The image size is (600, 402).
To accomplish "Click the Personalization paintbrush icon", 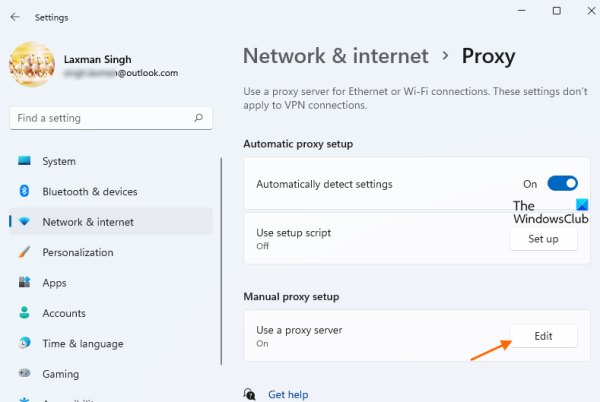I will point(25,252).
